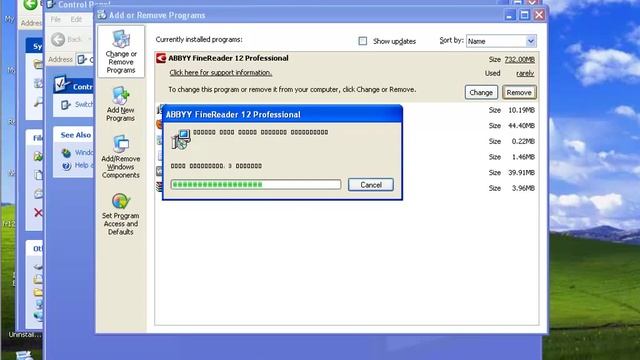640x360 pixels.
Task: Click the 1.46MB size value
Action: click(x=523, y=157)
